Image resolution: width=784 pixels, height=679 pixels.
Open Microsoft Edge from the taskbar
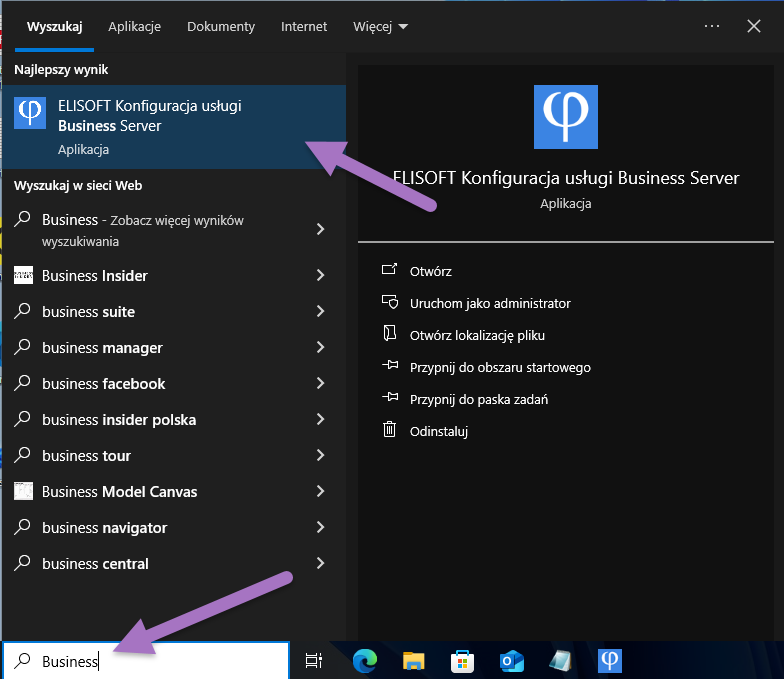click(x=366, y=660)
